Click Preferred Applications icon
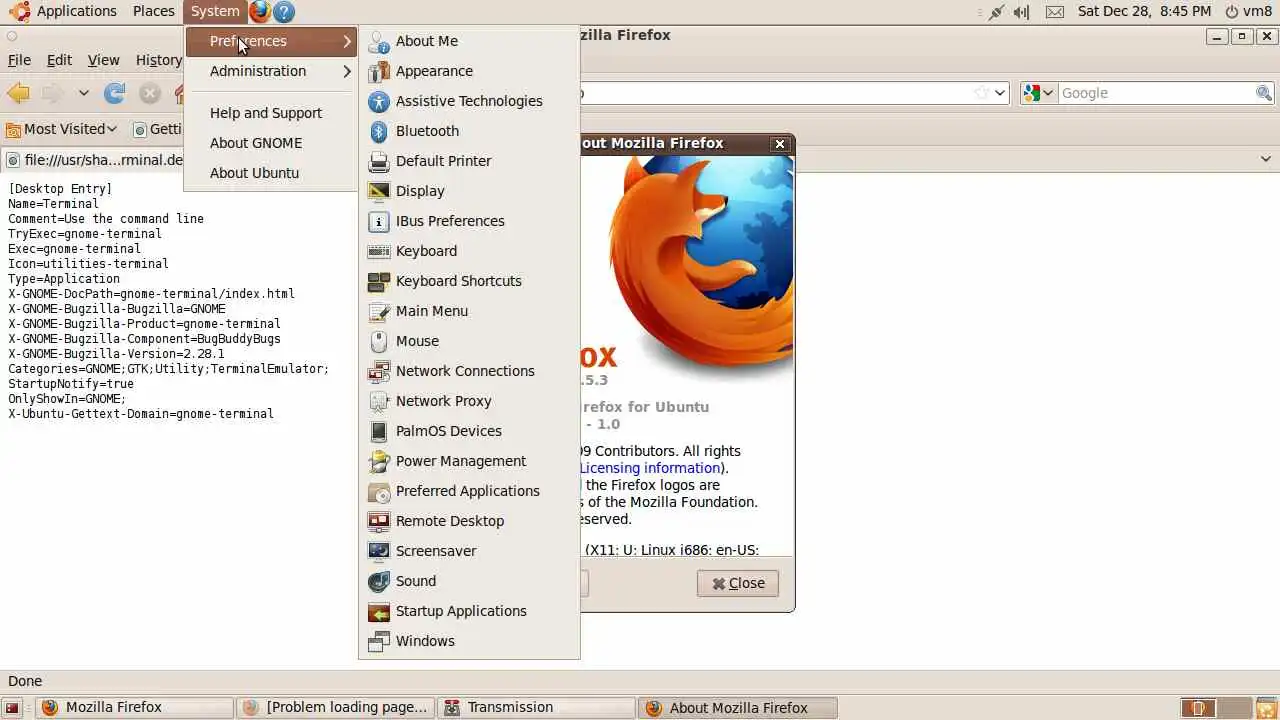Viewport: 1280px width, 720px height. point(379,491)
